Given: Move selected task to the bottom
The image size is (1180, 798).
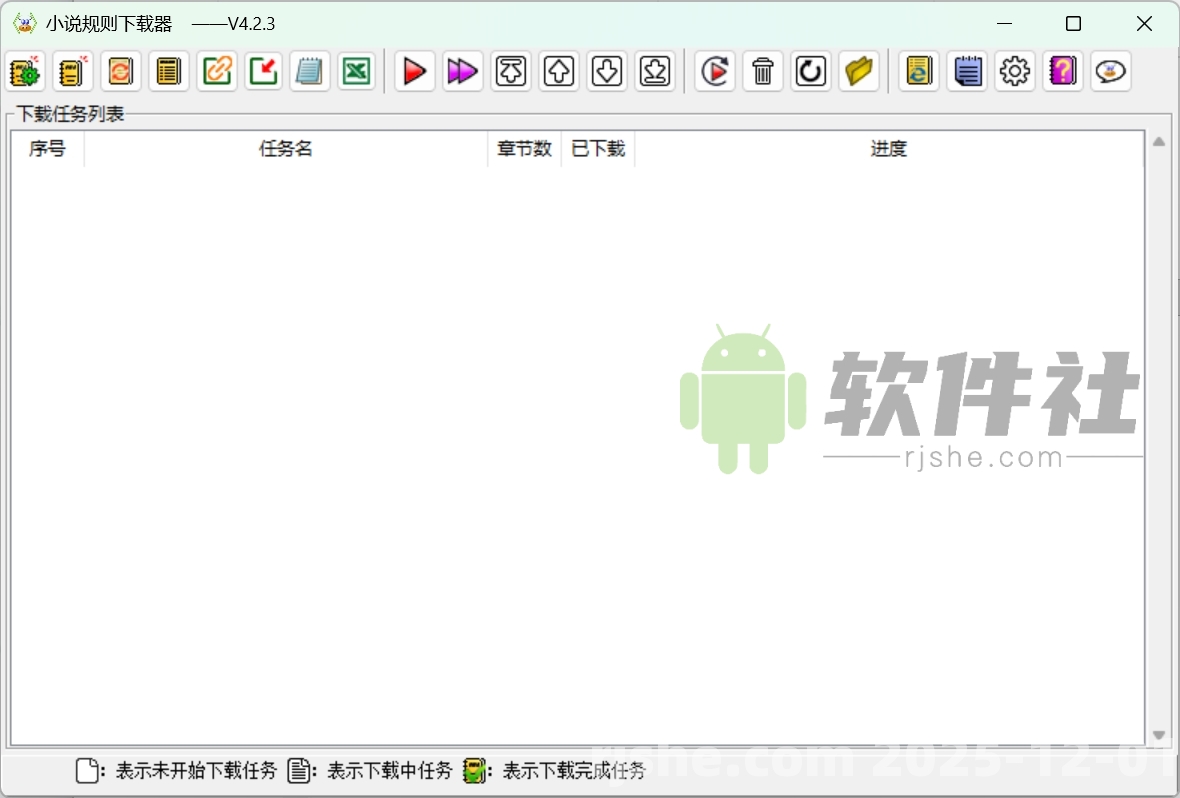Looking at the screenshot, I should (654, 71).
